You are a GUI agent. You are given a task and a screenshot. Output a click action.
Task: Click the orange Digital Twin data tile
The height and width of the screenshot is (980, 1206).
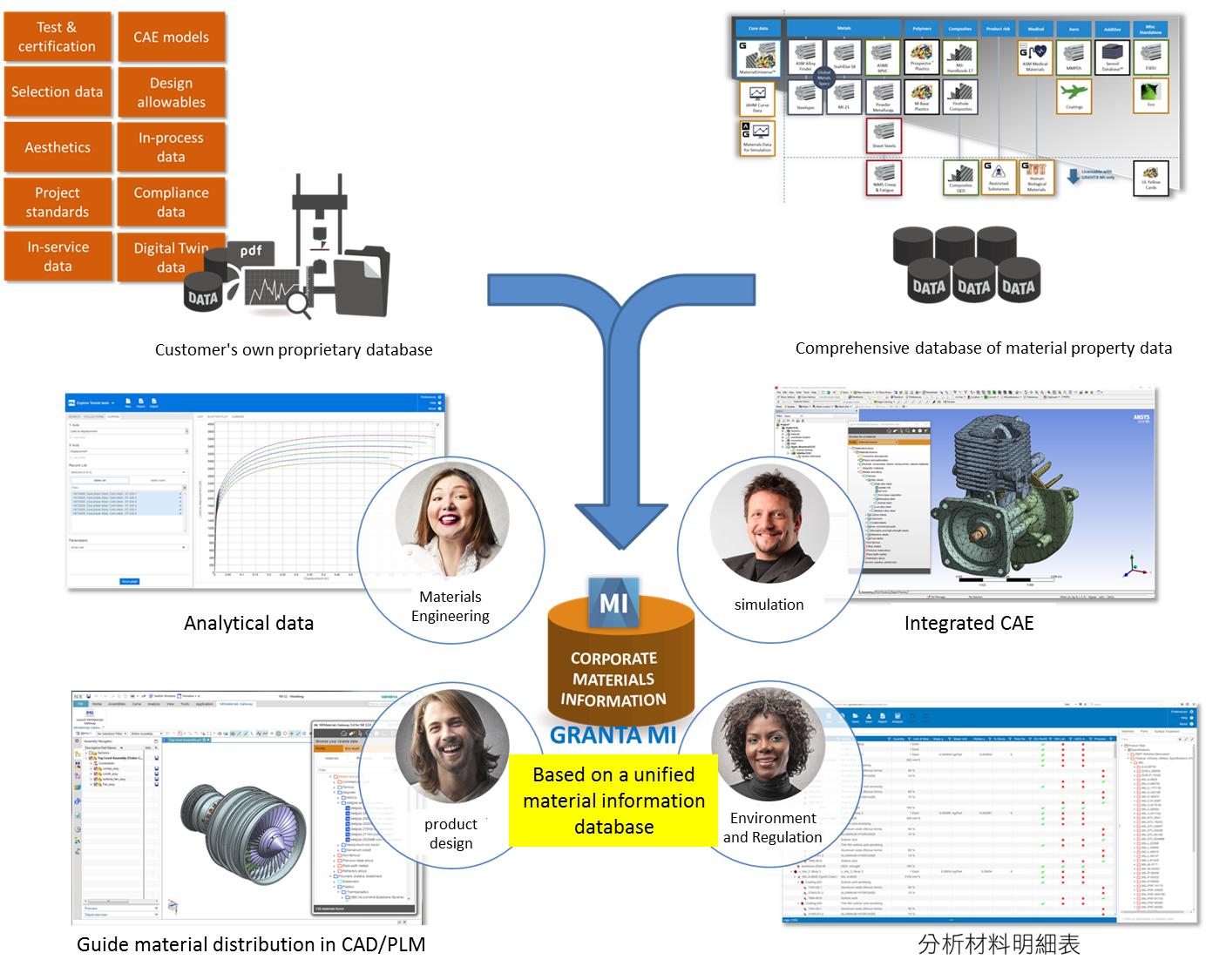coord(172,257)
